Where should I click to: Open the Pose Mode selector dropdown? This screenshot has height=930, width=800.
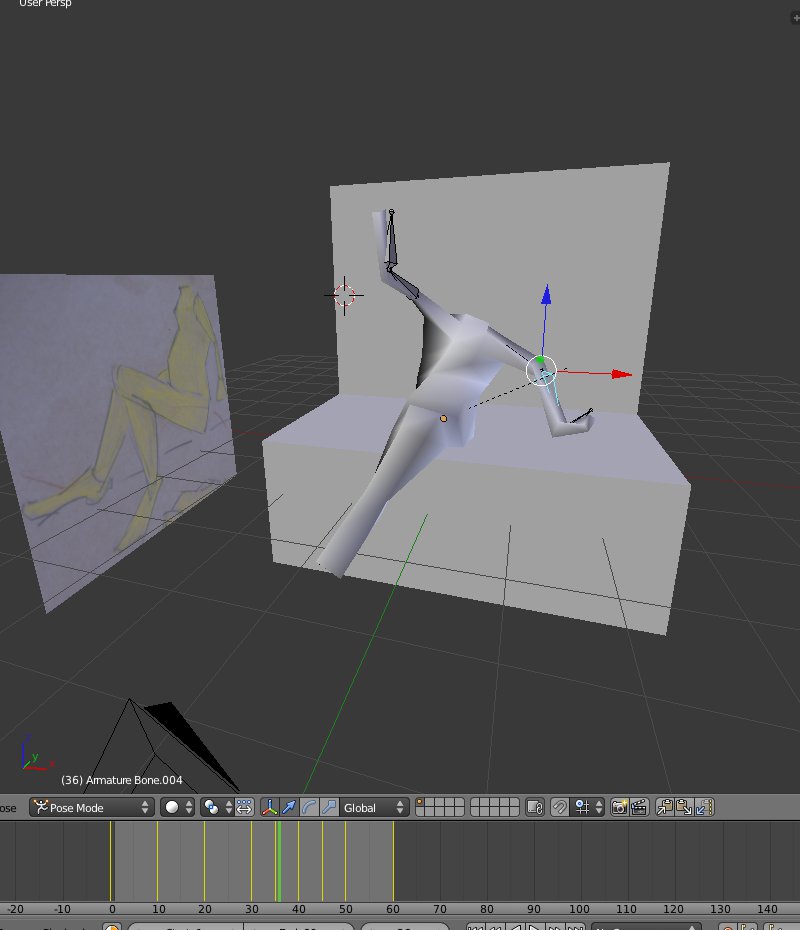pos(92,807)
